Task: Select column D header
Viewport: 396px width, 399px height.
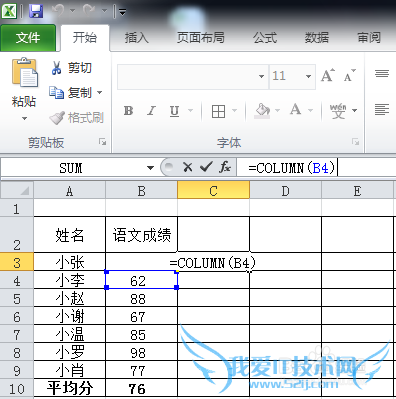Action: [x=285, y=191]
